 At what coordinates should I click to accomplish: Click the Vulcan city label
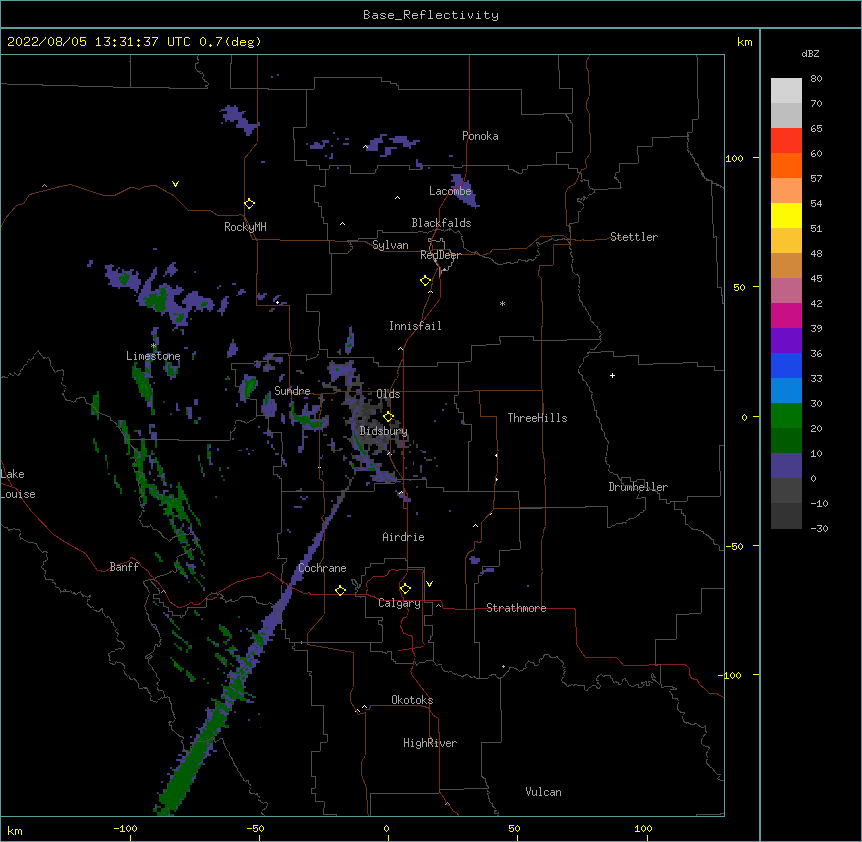(543, 792)
